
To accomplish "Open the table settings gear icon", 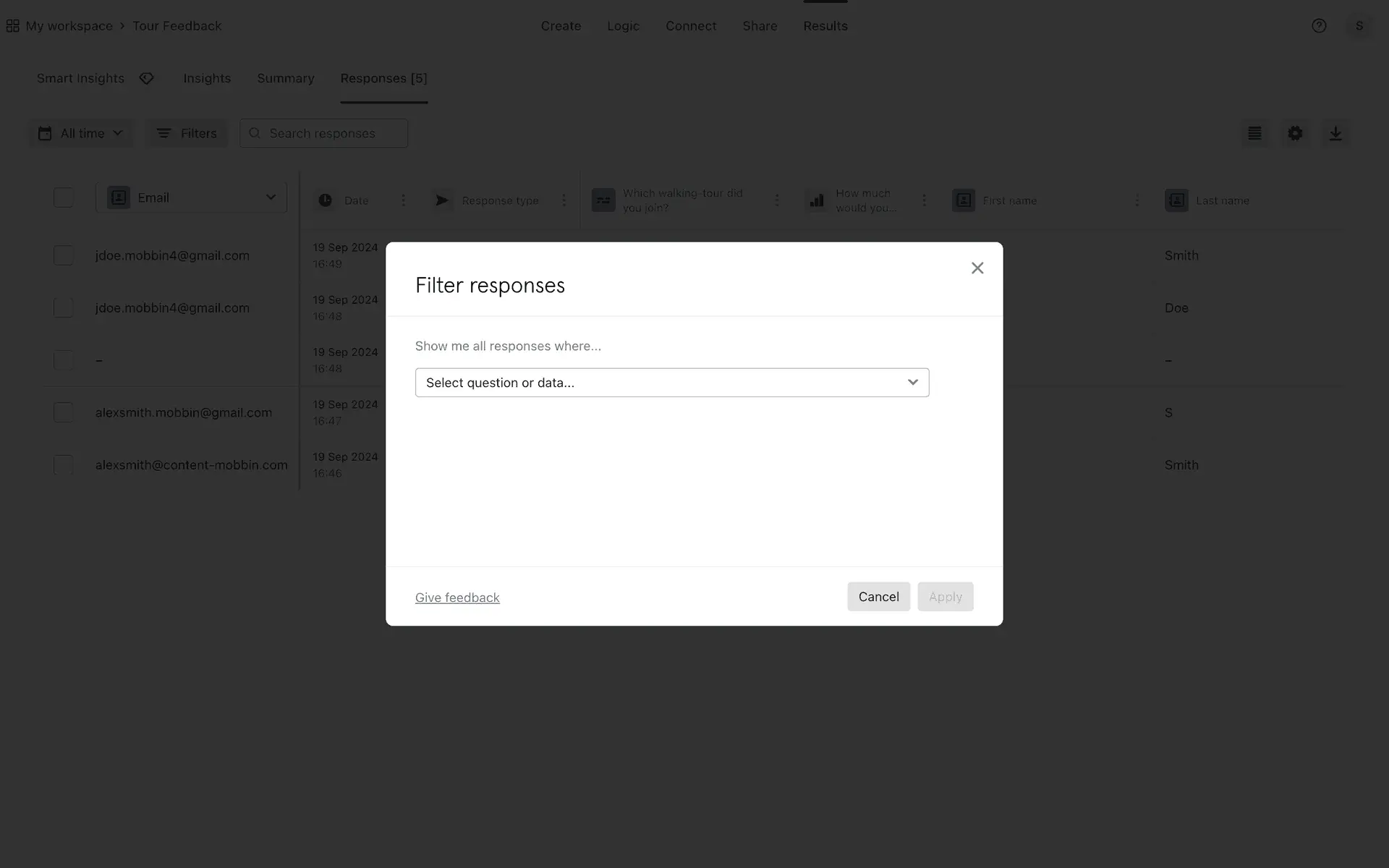I will click(x=1295, y=133).
